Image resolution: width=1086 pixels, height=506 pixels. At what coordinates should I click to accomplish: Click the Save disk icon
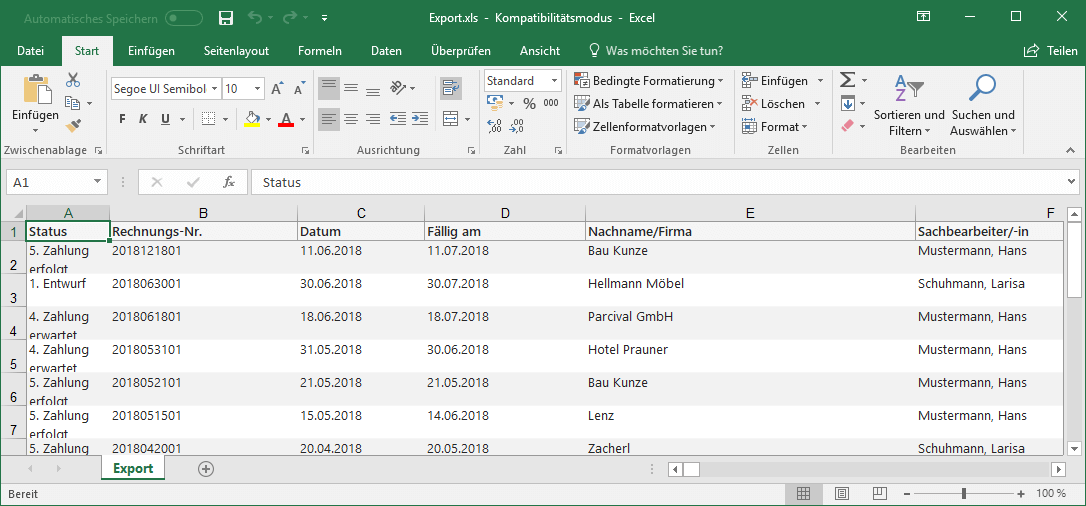tap(226, 18)
